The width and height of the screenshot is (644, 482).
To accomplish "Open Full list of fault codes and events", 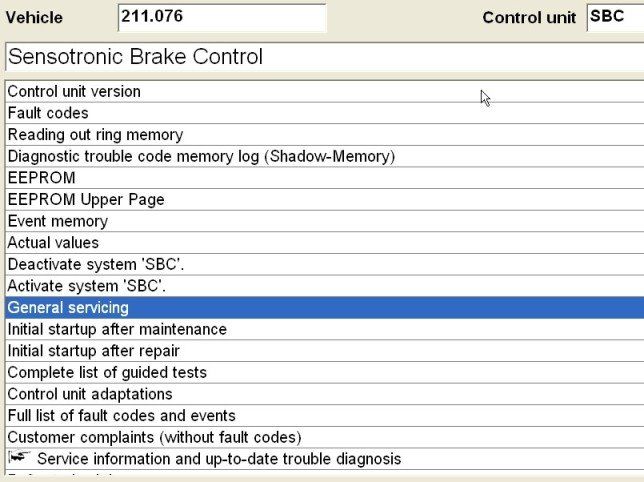I will (x=121, y=416).
